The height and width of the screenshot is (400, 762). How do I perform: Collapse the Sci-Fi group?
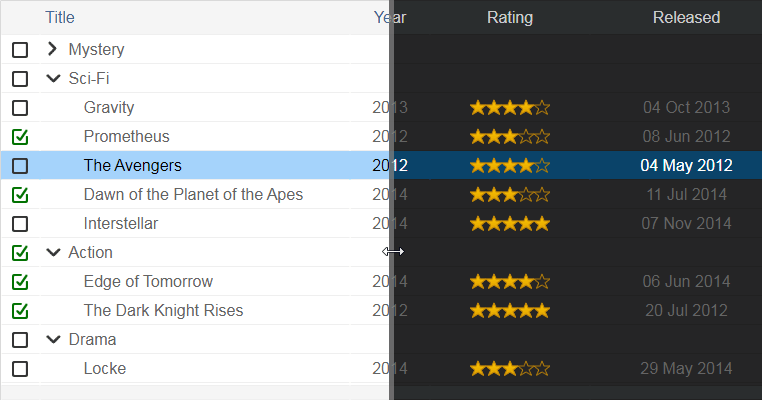pos(53,78)
